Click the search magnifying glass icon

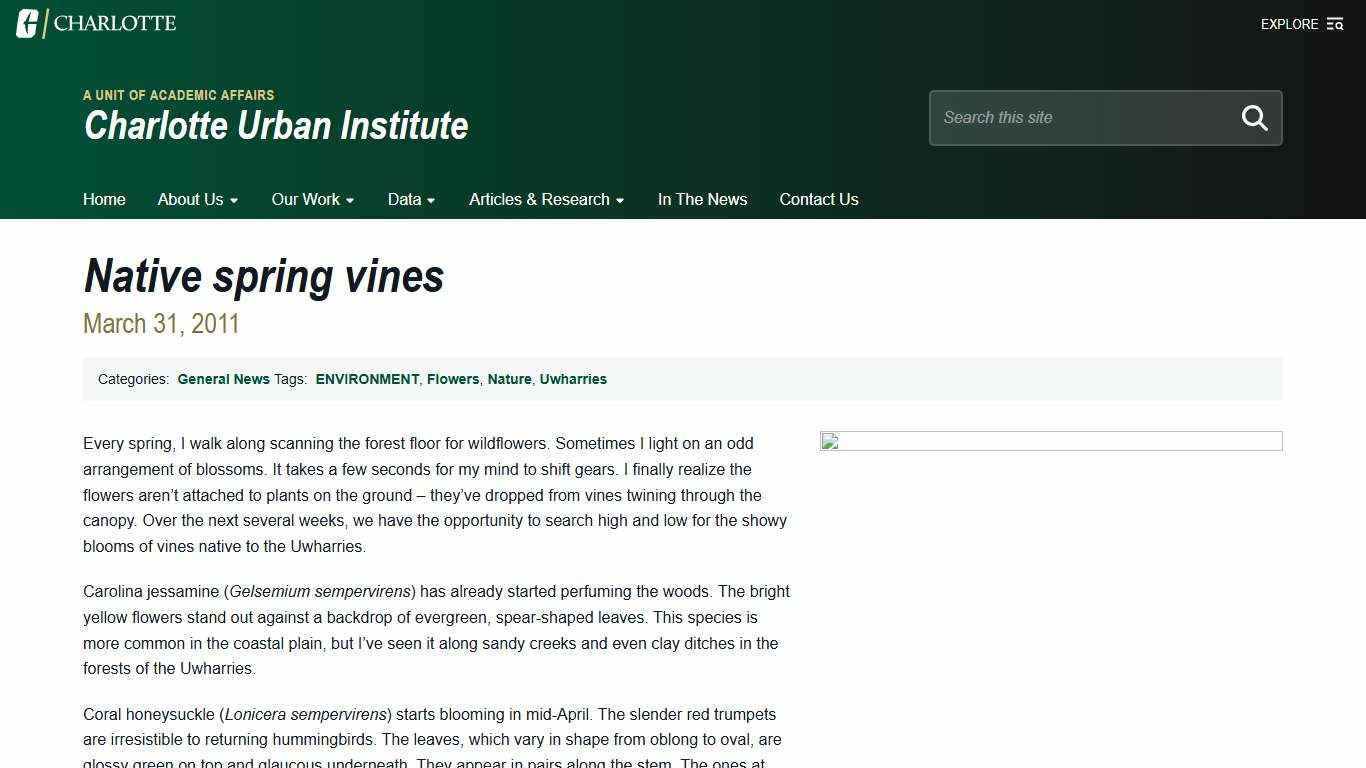click(1254, 118)
